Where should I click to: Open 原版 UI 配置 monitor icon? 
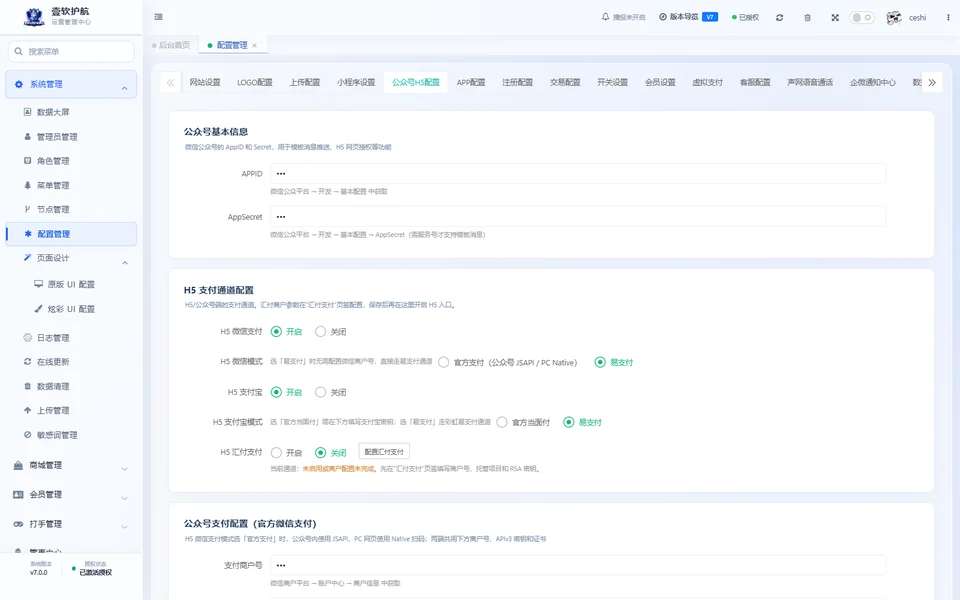click(39, 284)
